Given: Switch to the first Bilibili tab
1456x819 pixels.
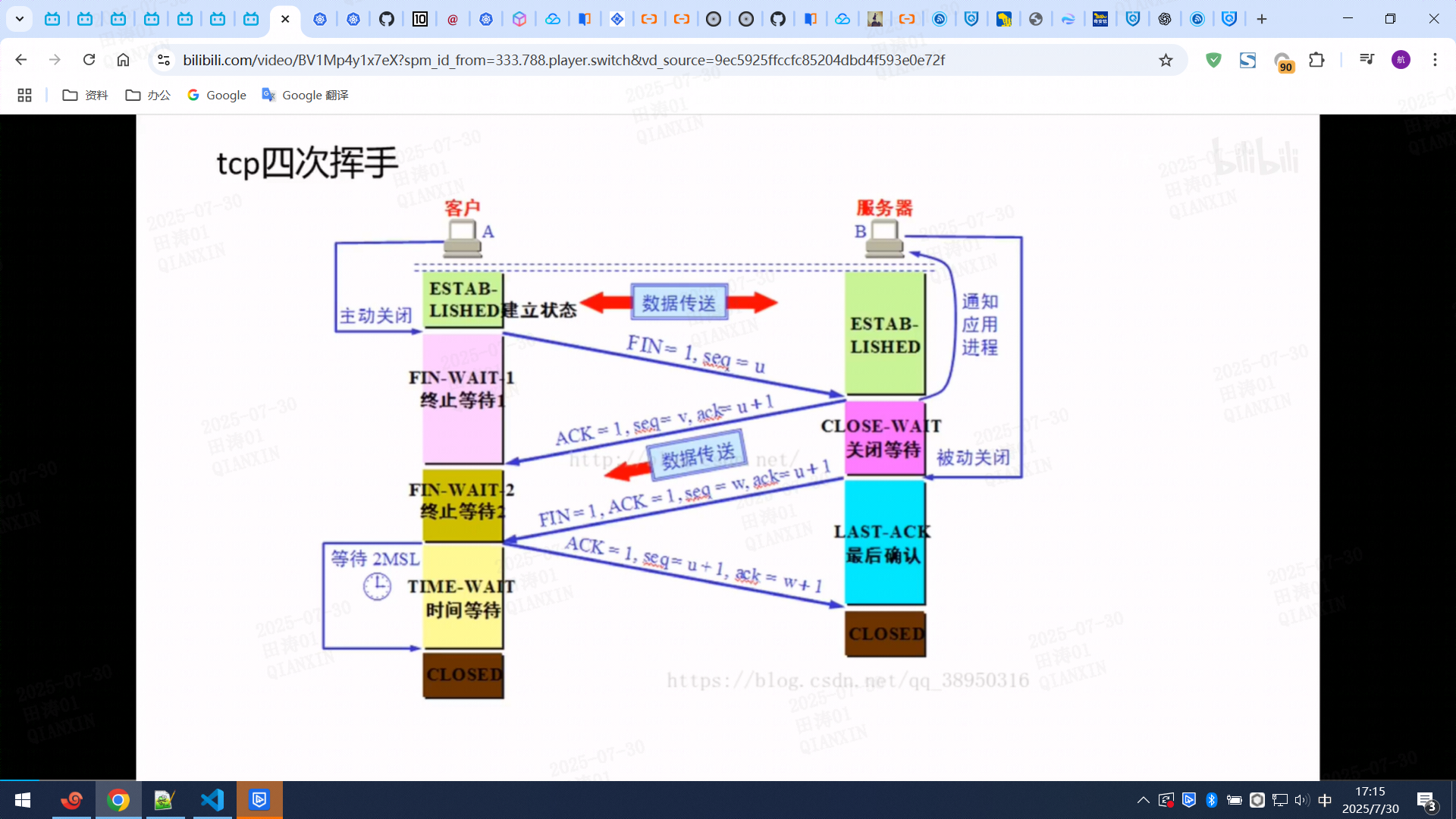Looking at the screenshot, I should (x=52, y=19).
